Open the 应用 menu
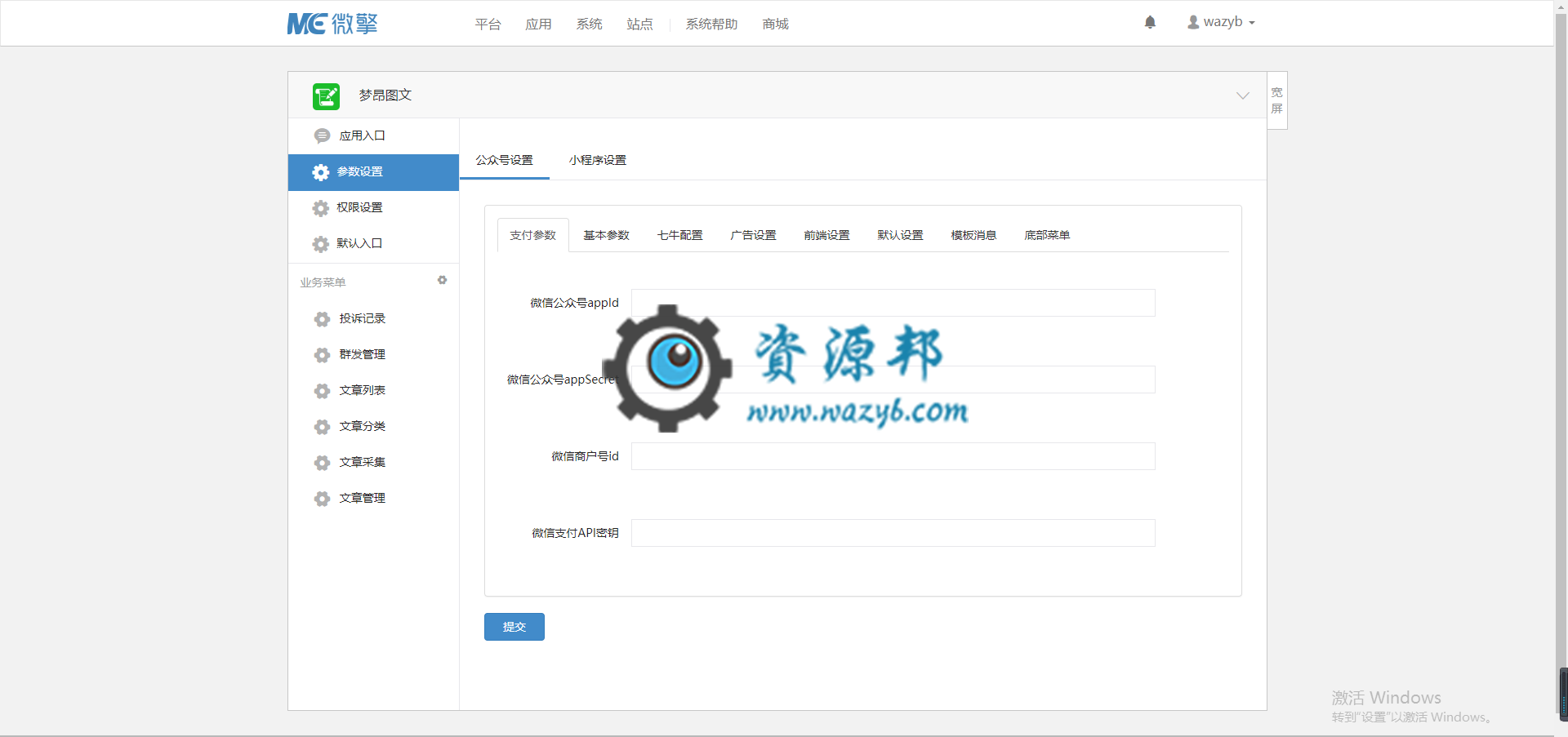1568x737 pixels. pyautogui.click(x=539, y=24)
